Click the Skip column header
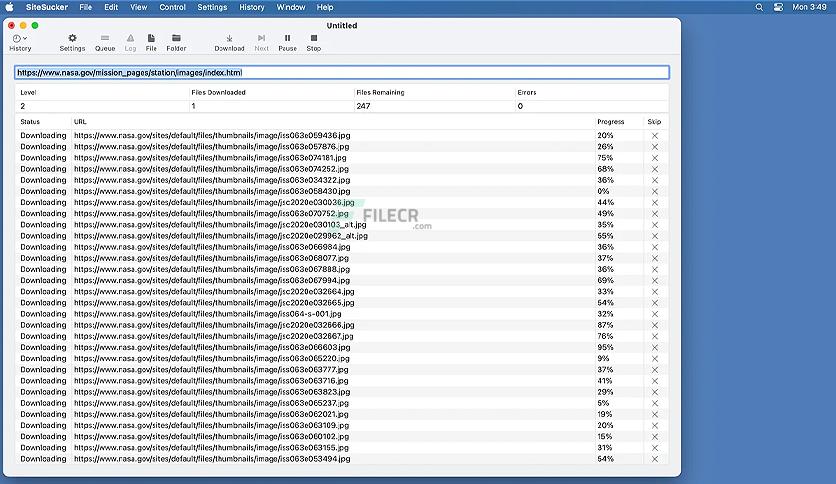The height and width of the screenshot is (484, 836). 654,122
